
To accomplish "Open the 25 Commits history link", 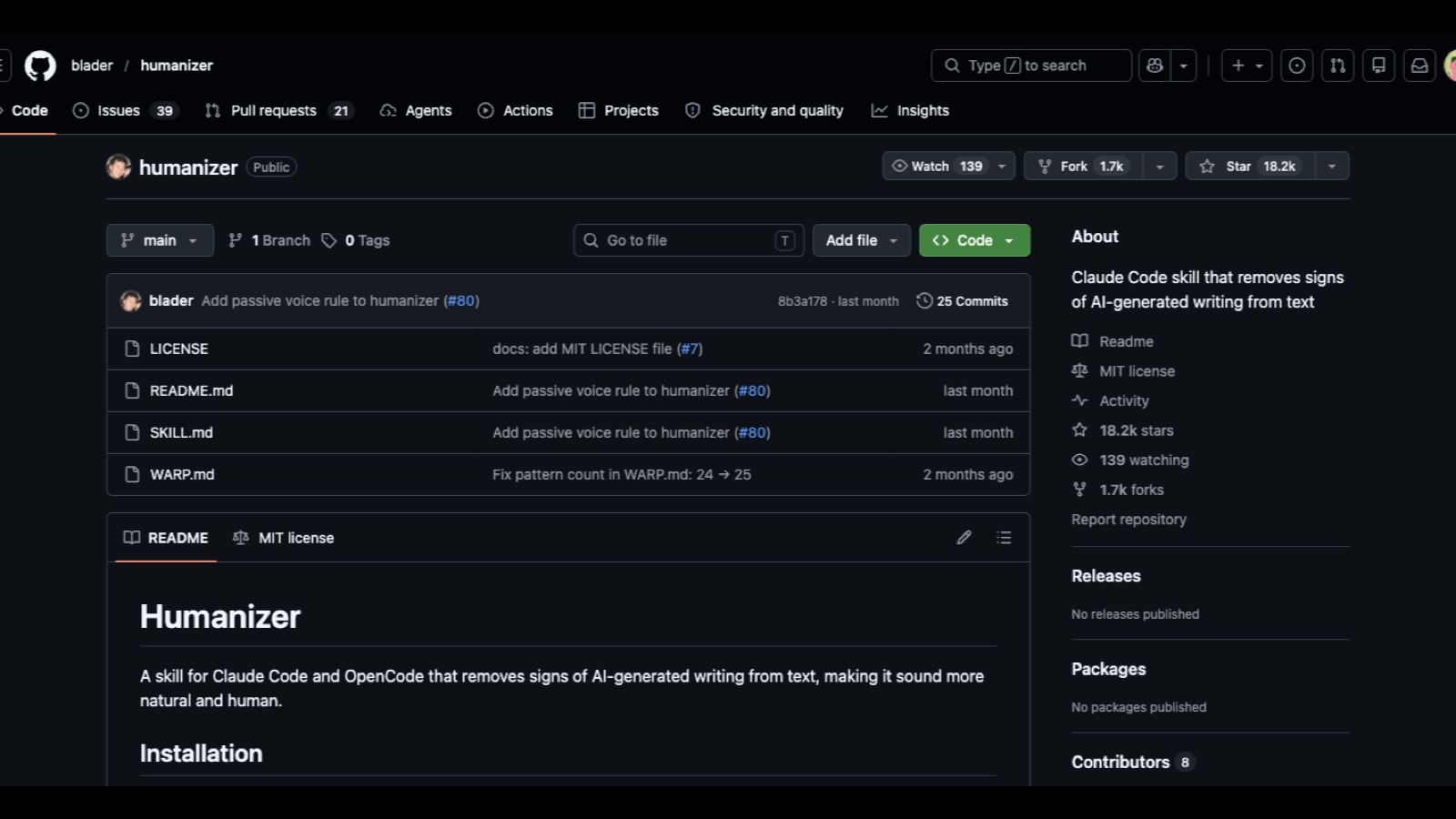I will pyautogui.click(x=962, y=301).
